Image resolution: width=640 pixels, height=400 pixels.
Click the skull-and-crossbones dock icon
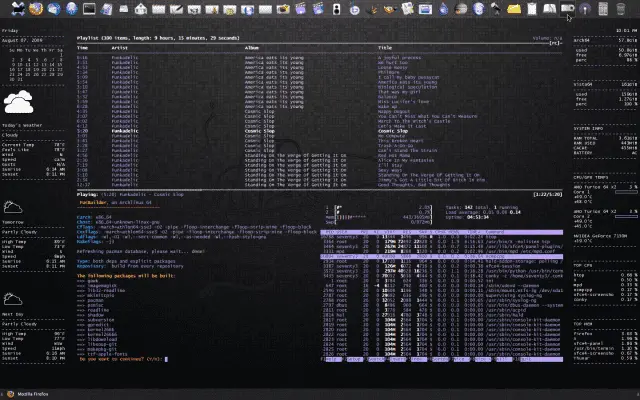point(18,8)
